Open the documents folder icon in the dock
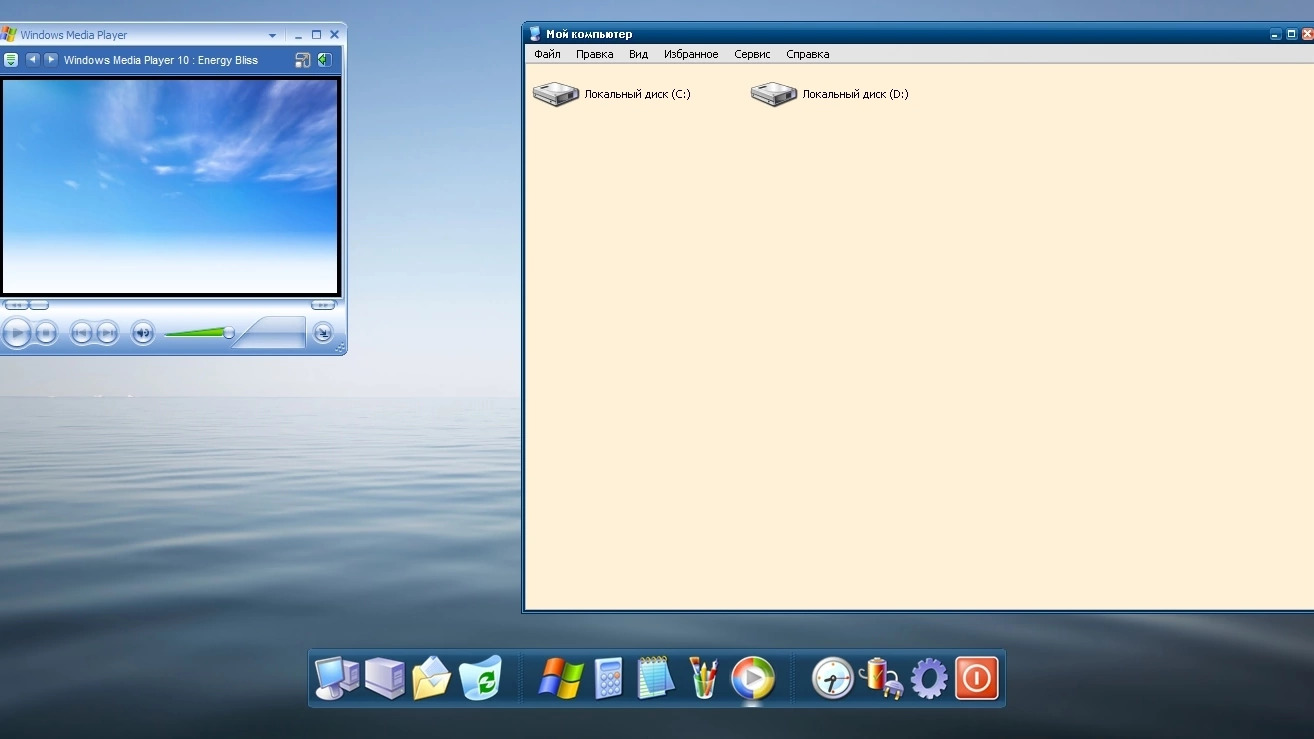 (431, 678)
